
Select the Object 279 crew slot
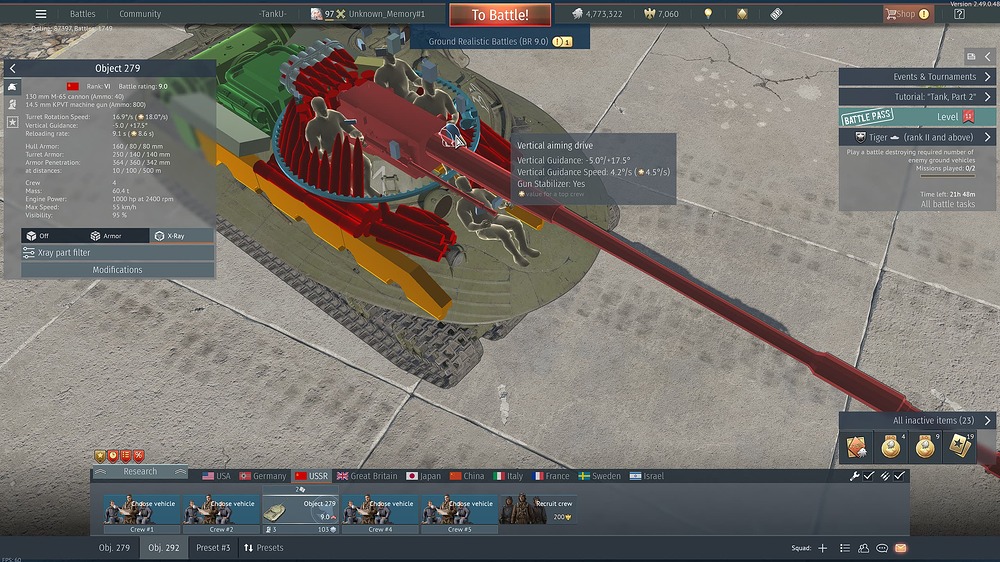[300, 510]
